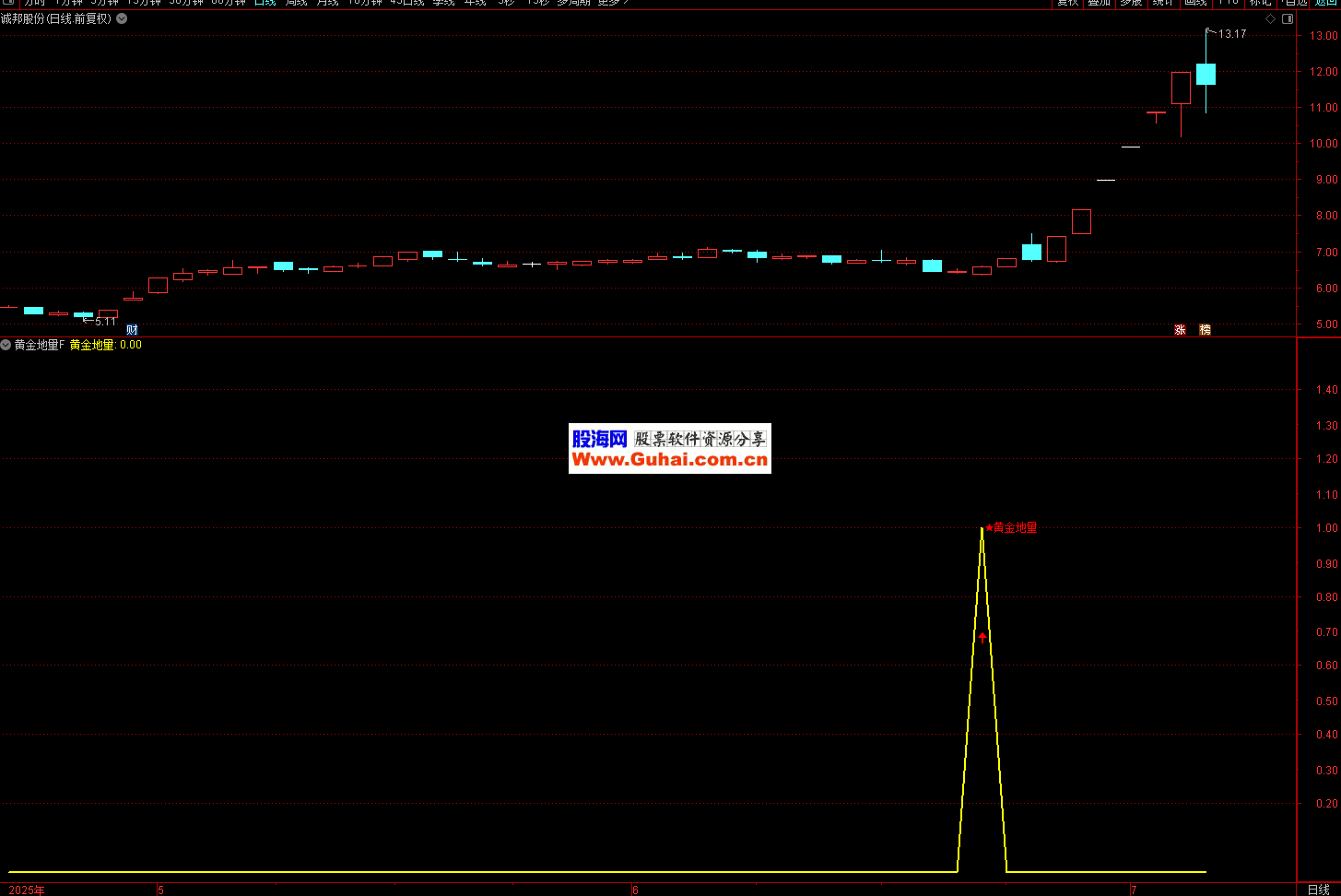The width and height of the screenshot is (1341, 896).
Task: Click the 13.17 high price label
Action: pyautogui.click(x=1232, y=34)
